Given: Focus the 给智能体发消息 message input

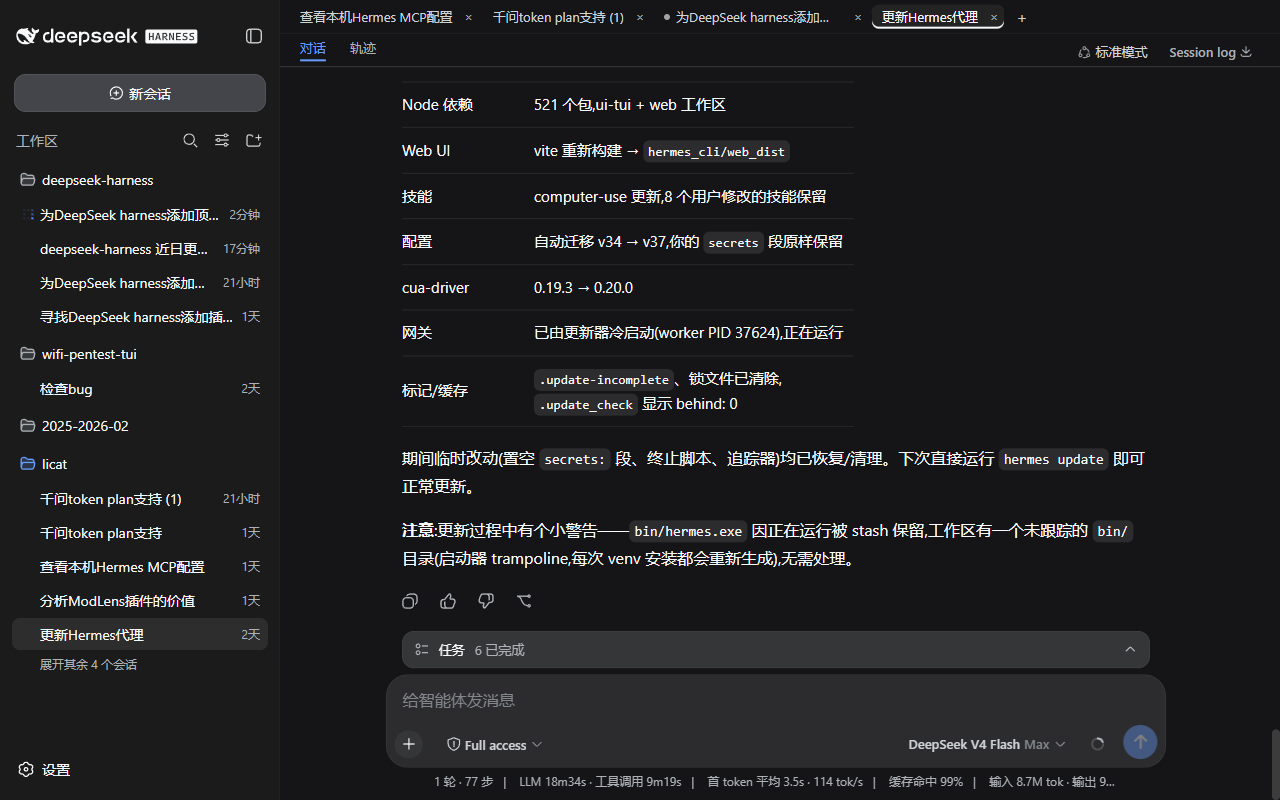Looking at the screenshot, I should (x=775, y=700).
